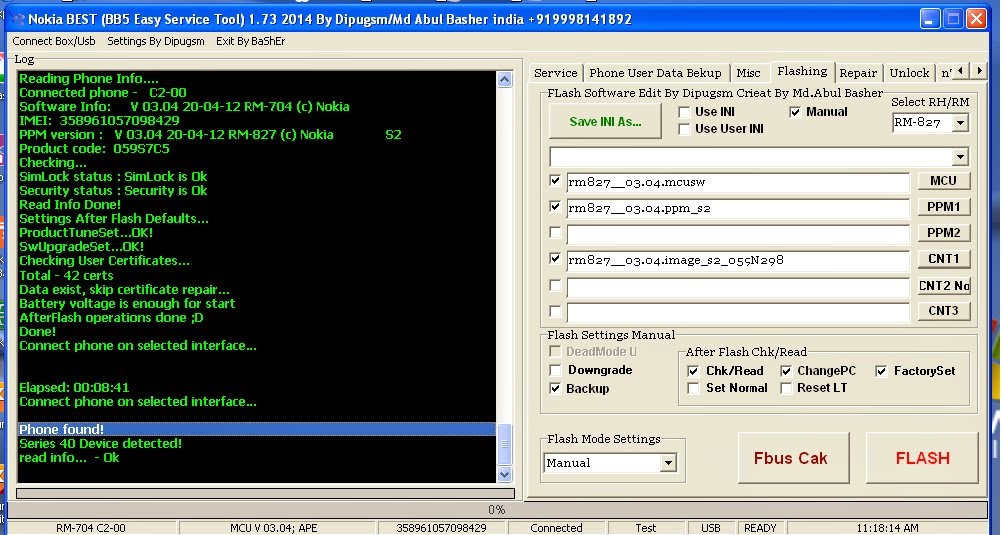The height and width of the screenshot is (535, 1002).
Task: Open the Phone User Data Bekup tab
Action: coord(655,73)
